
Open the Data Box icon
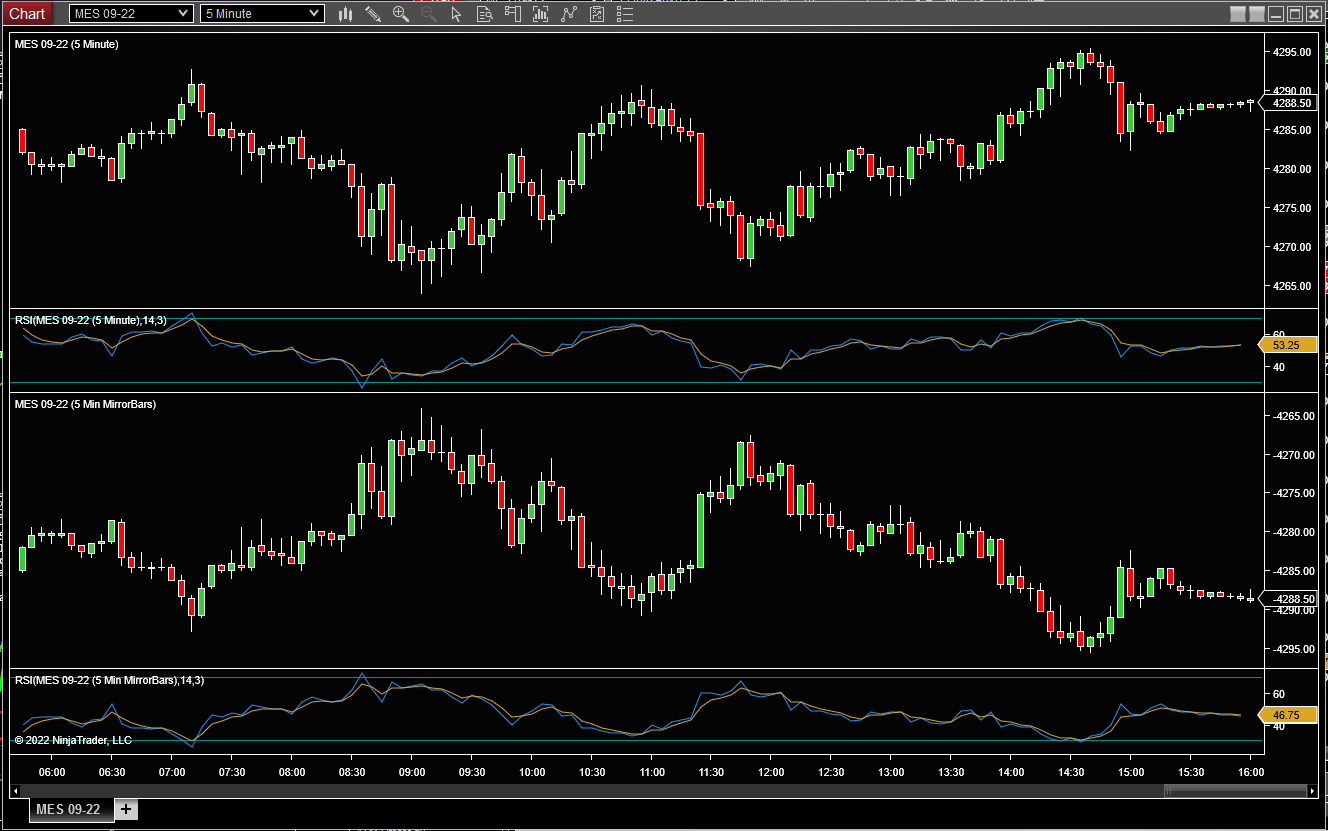coord(485,14)
